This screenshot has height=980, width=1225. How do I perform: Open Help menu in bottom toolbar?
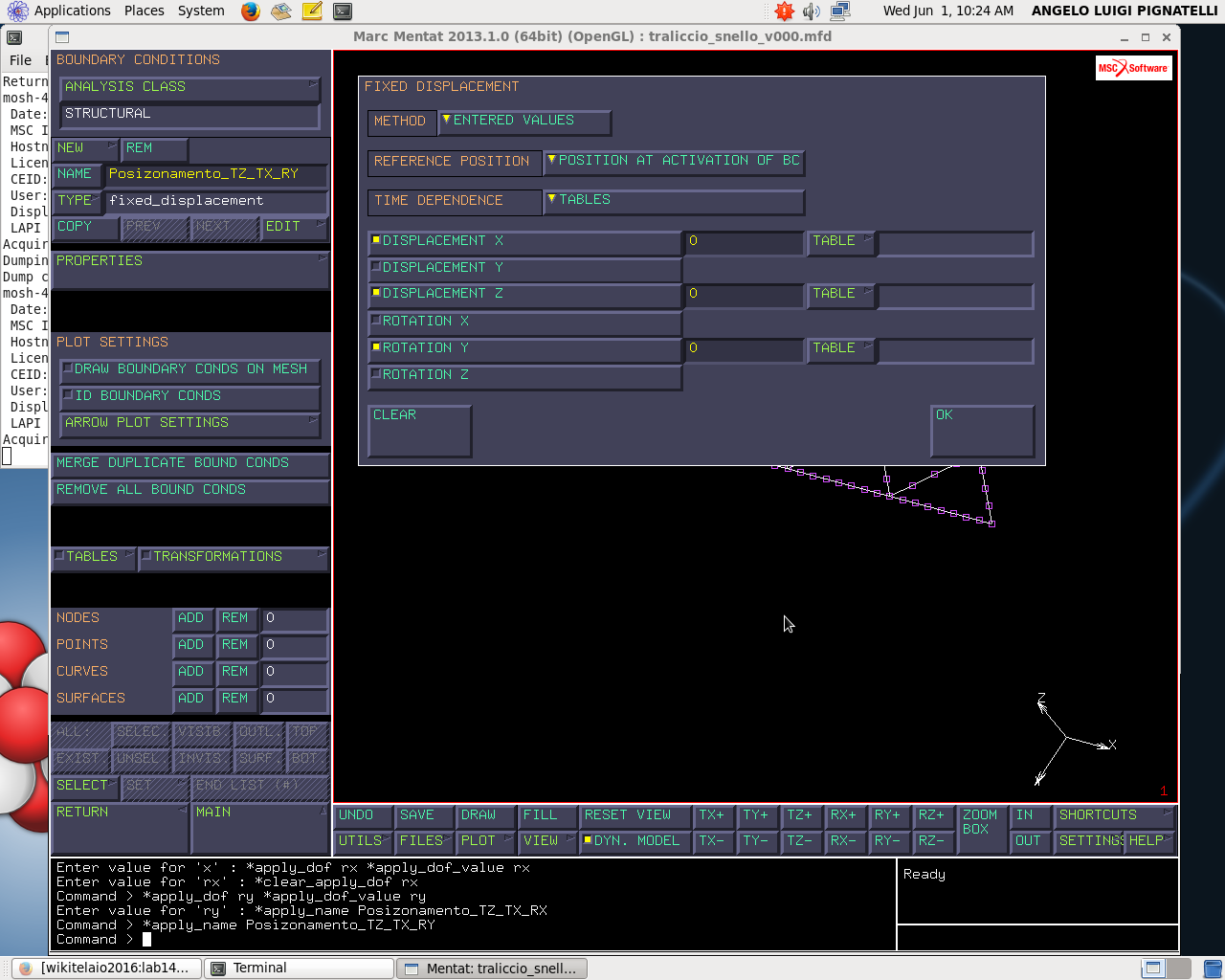[x=1149, y=842]
